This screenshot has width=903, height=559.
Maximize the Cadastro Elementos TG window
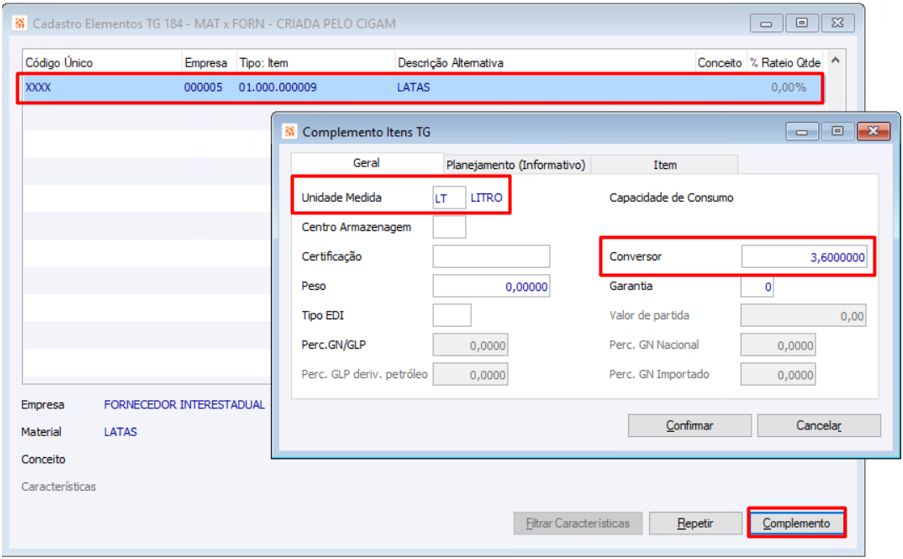click(x=801, y=22)
